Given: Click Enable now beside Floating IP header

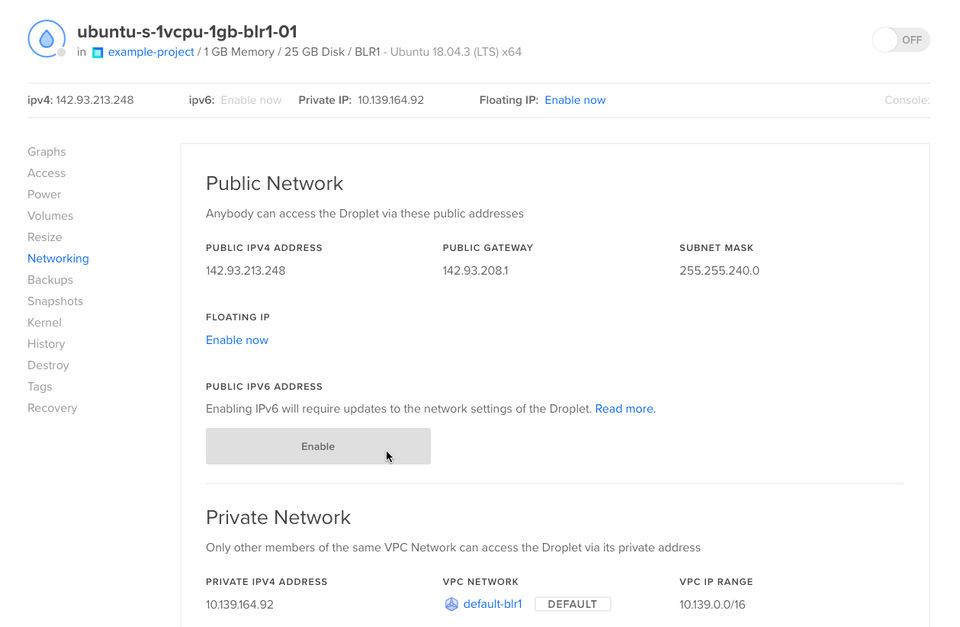Looking at the screenshot, I should click(x=575, y=100).
